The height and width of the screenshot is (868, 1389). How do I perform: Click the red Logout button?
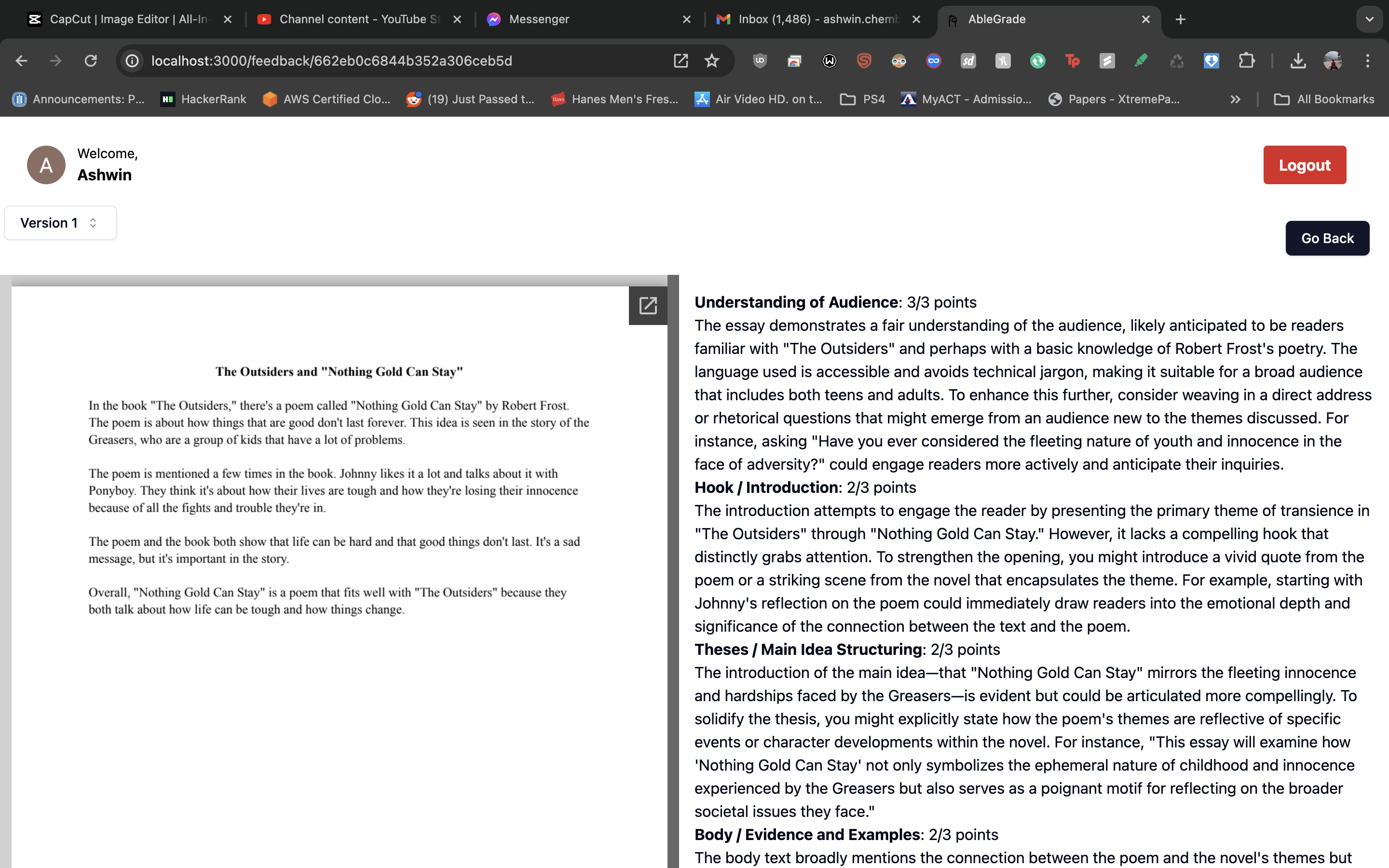[1304, 165]
